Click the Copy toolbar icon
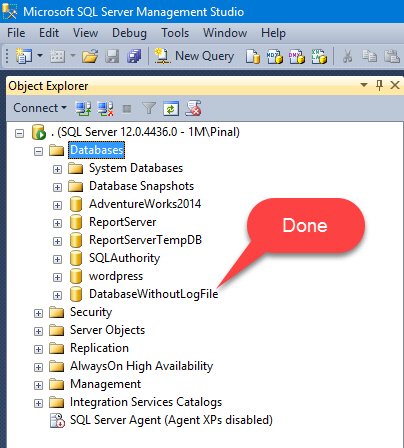Screen dimensions: 404x448 [x=369, y=56]
